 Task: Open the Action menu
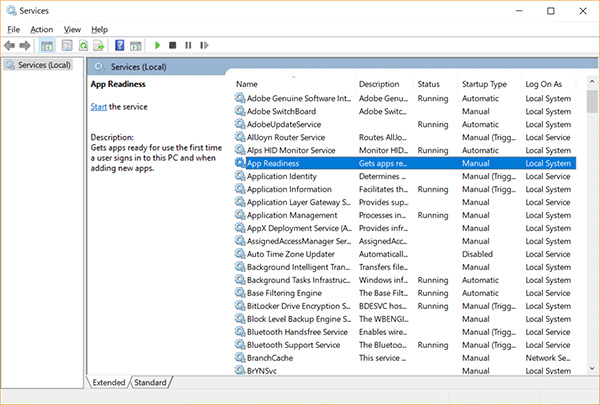(x=41, y=29)
